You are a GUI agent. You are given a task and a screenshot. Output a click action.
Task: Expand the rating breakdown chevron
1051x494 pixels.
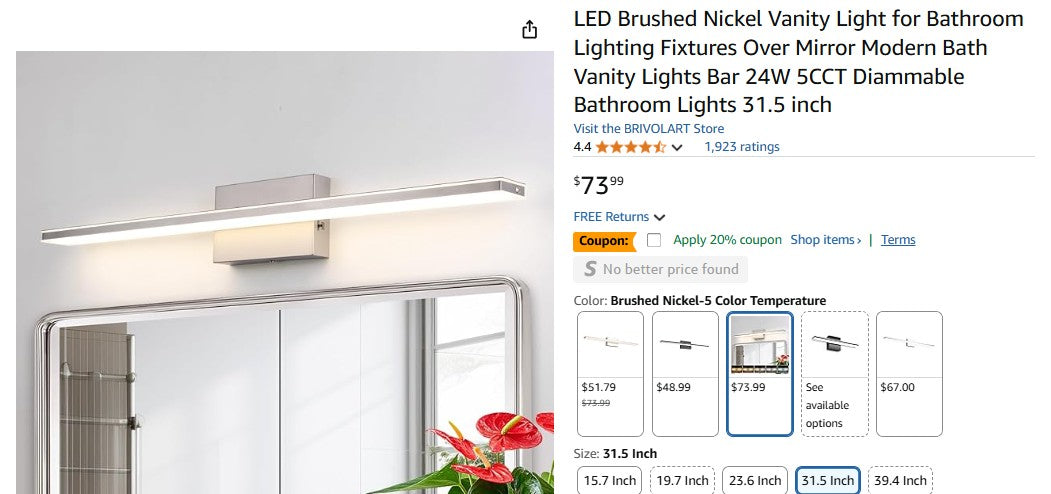pyautogui.click(x=677, y=148)
